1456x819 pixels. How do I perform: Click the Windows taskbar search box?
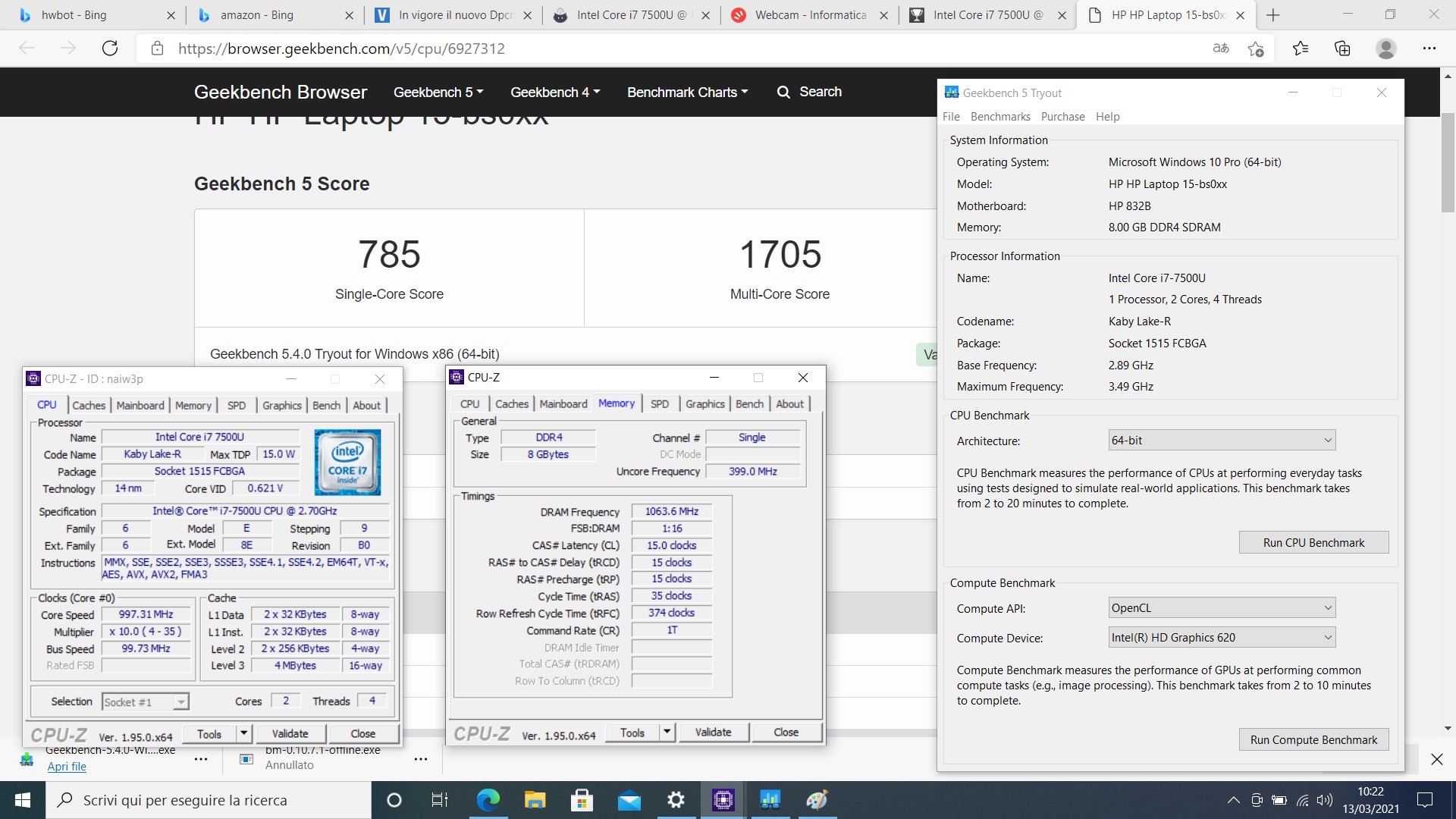point(209,800)
